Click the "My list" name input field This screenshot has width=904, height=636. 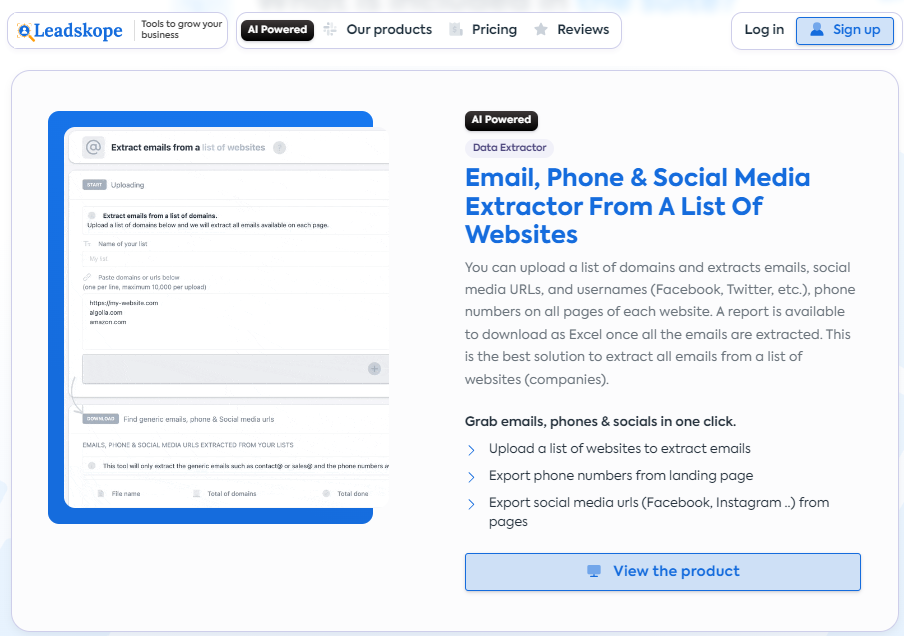click(x=230, y=259)
